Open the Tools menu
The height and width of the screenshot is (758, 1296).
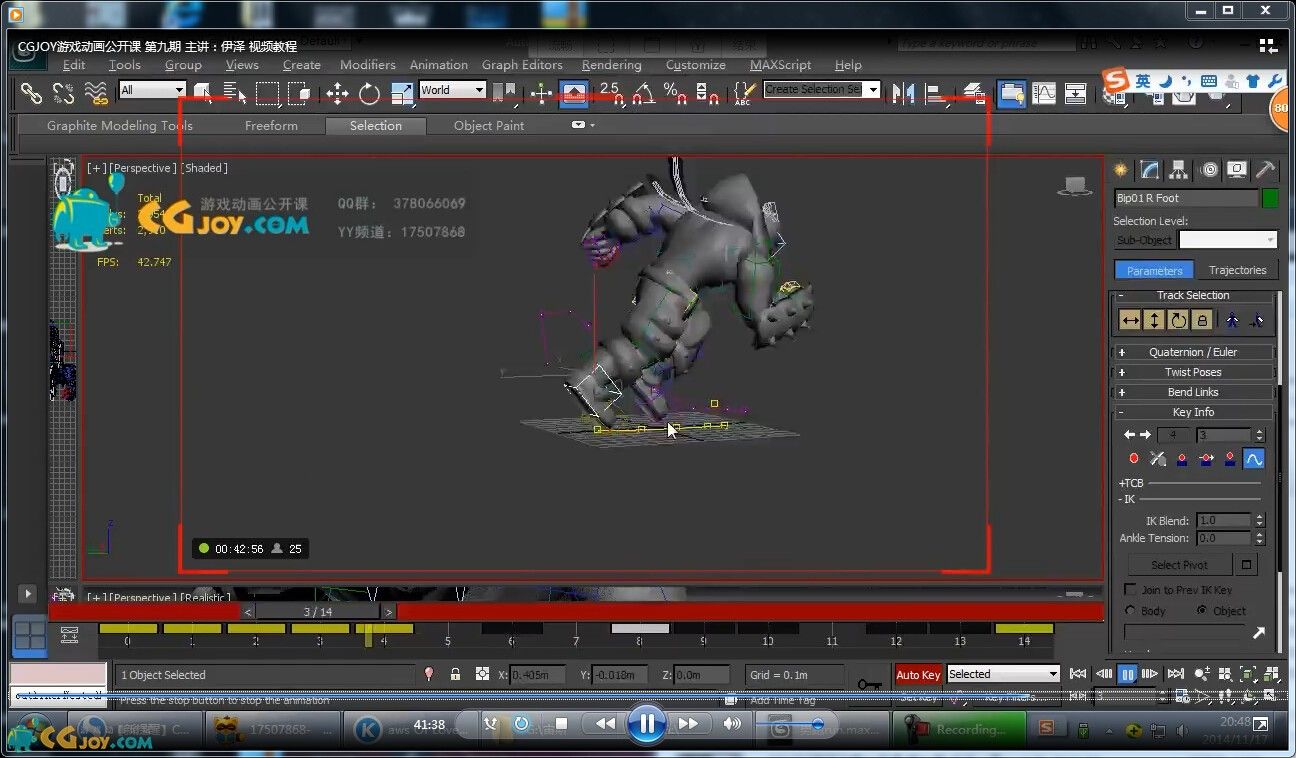coord(125,65)
